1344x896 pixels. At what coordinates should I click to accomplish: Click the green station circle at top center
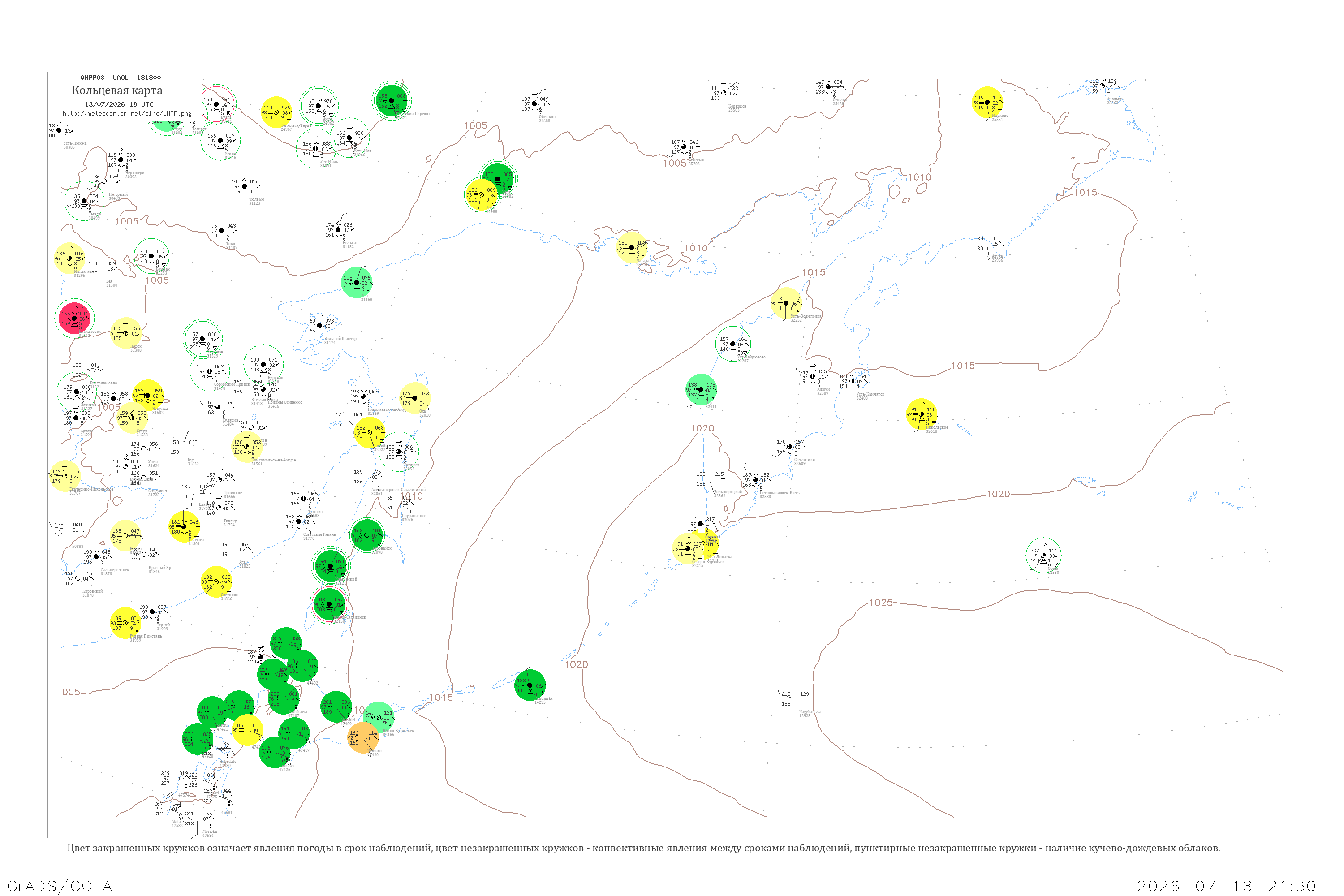(x=392, y=100)
